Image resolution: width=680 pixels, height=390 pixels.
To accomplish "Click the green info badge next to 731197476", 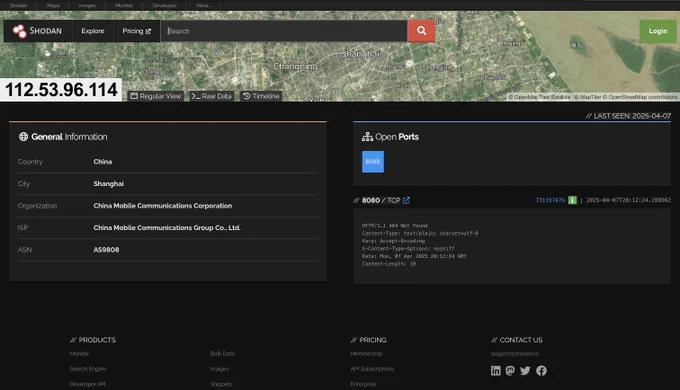I will click(572, 200).
